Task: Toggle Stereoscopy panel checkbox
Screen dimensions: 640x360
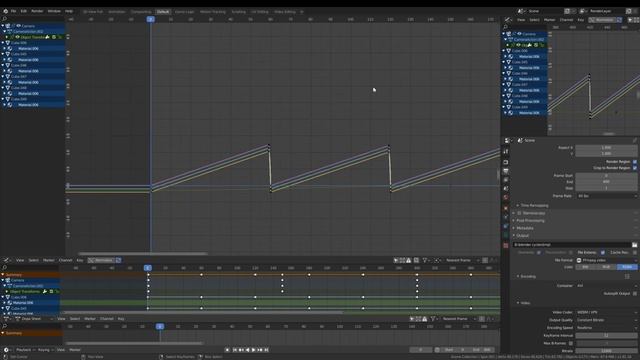Action: tap(519, 213)
